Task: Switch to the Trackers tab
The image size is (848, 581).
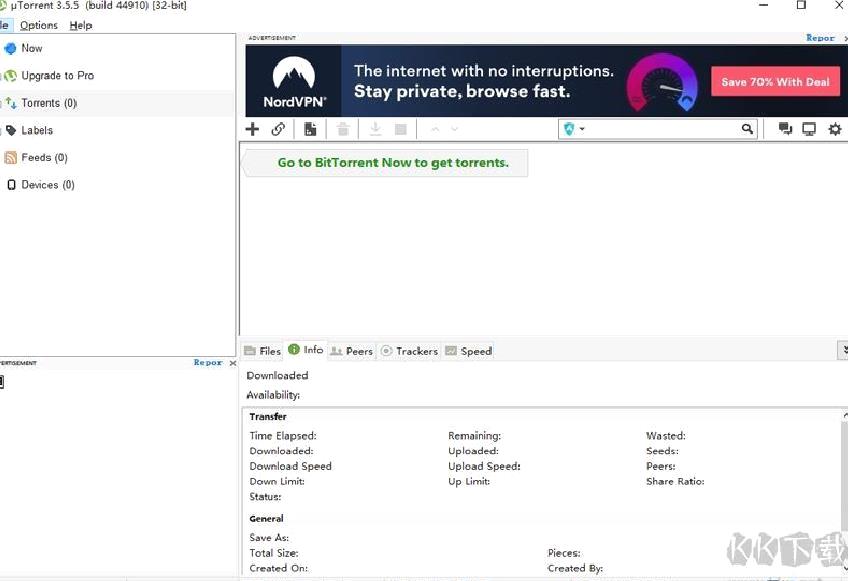Action: point(409,351)
